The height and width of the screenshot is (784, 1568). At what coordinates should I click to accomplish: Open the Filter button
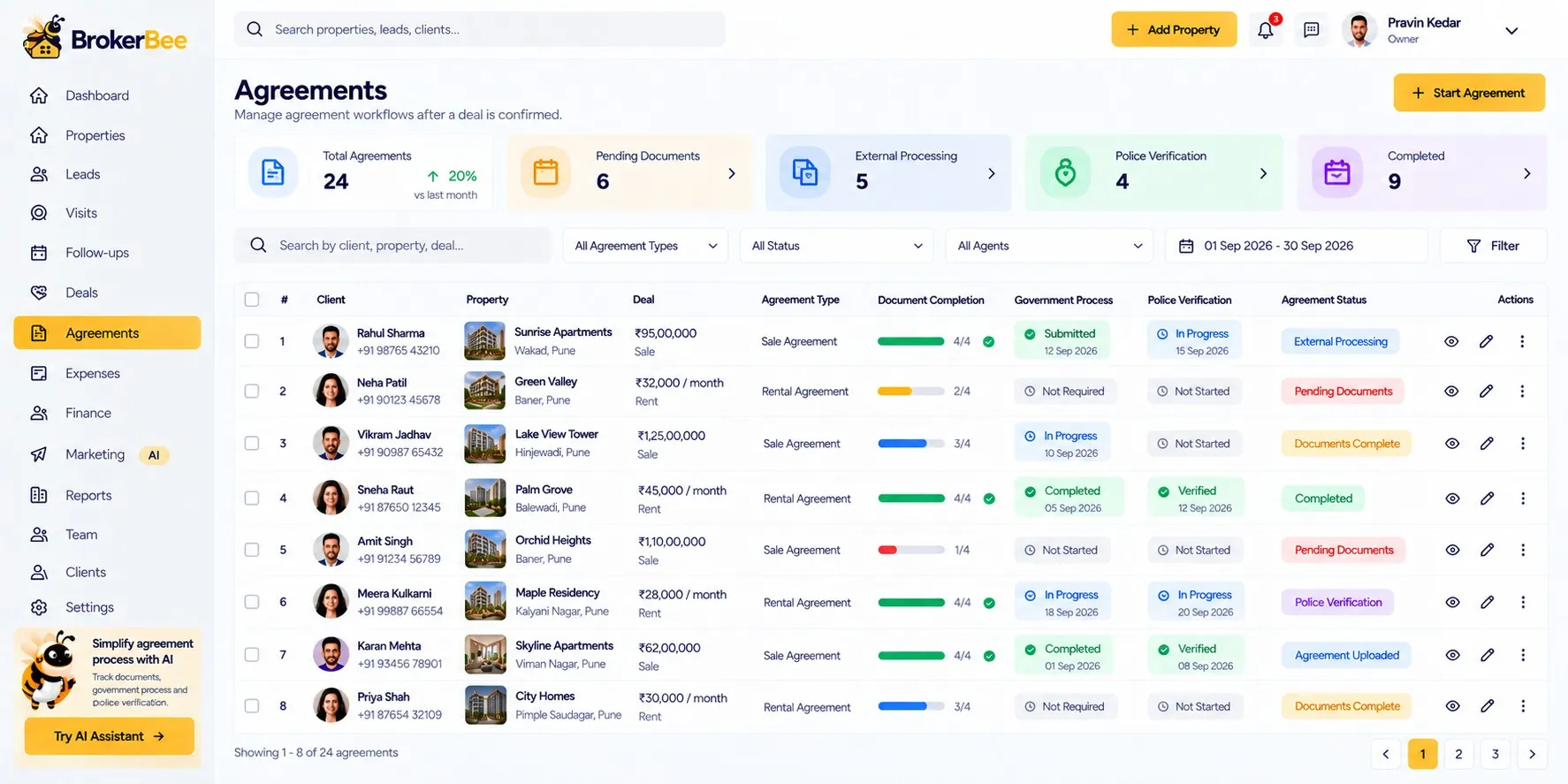1493,246
